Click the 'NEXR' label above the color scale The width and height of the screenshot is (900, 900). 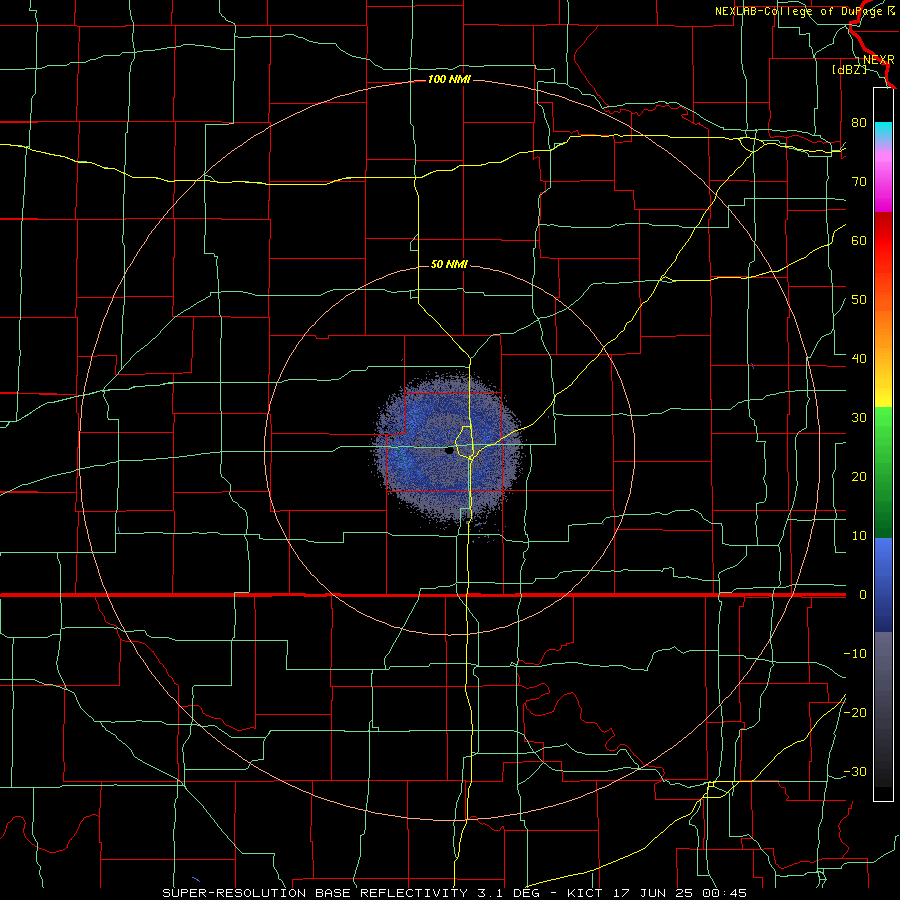879,60
